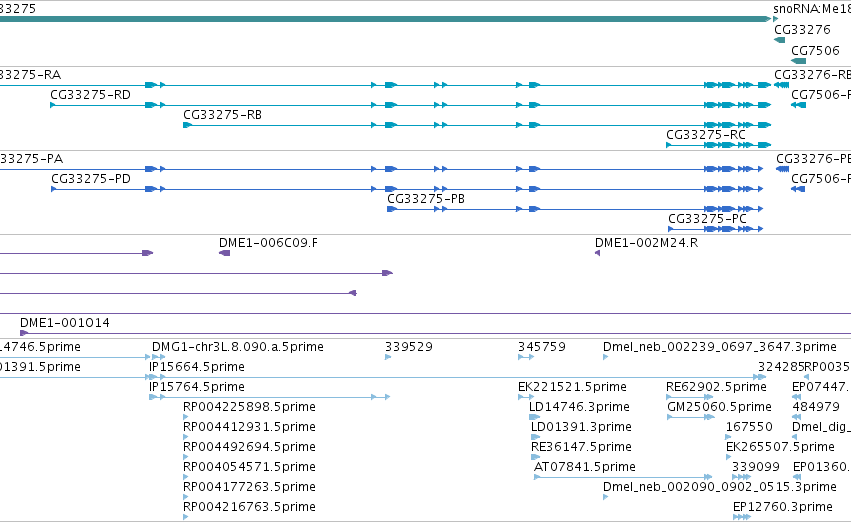This screenshot has height=522, width=851.
Task: Click the DME1-006C09.F feature arrow
Action: pos(224,253)
